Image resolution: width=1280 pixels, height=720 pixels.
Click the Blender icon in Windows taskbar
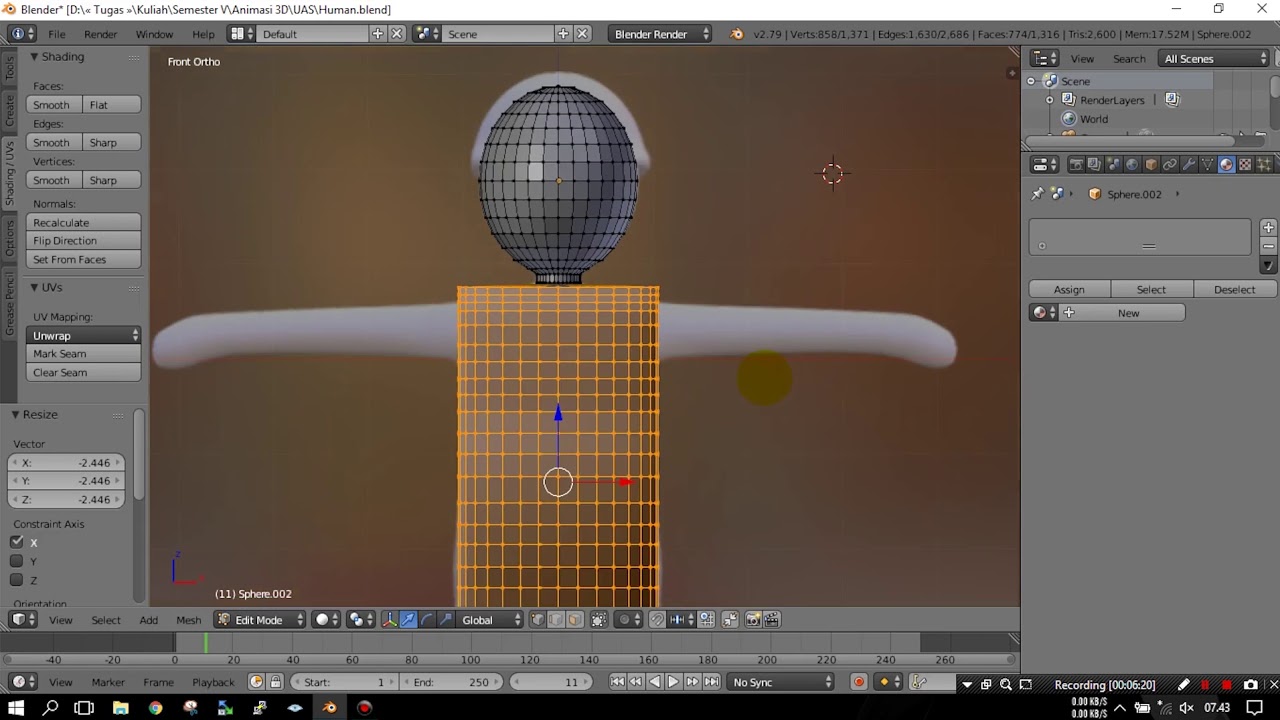click(329, 708)
